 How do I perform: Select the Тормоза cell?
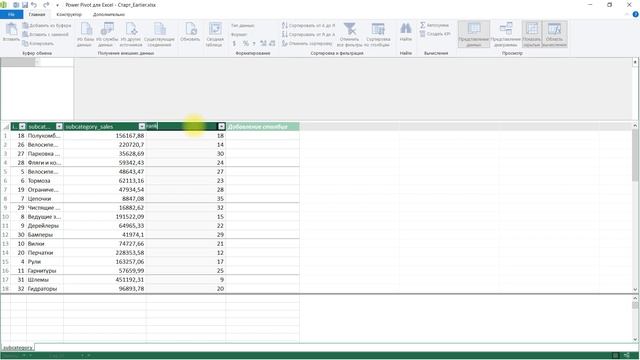(x=45, y=180)
